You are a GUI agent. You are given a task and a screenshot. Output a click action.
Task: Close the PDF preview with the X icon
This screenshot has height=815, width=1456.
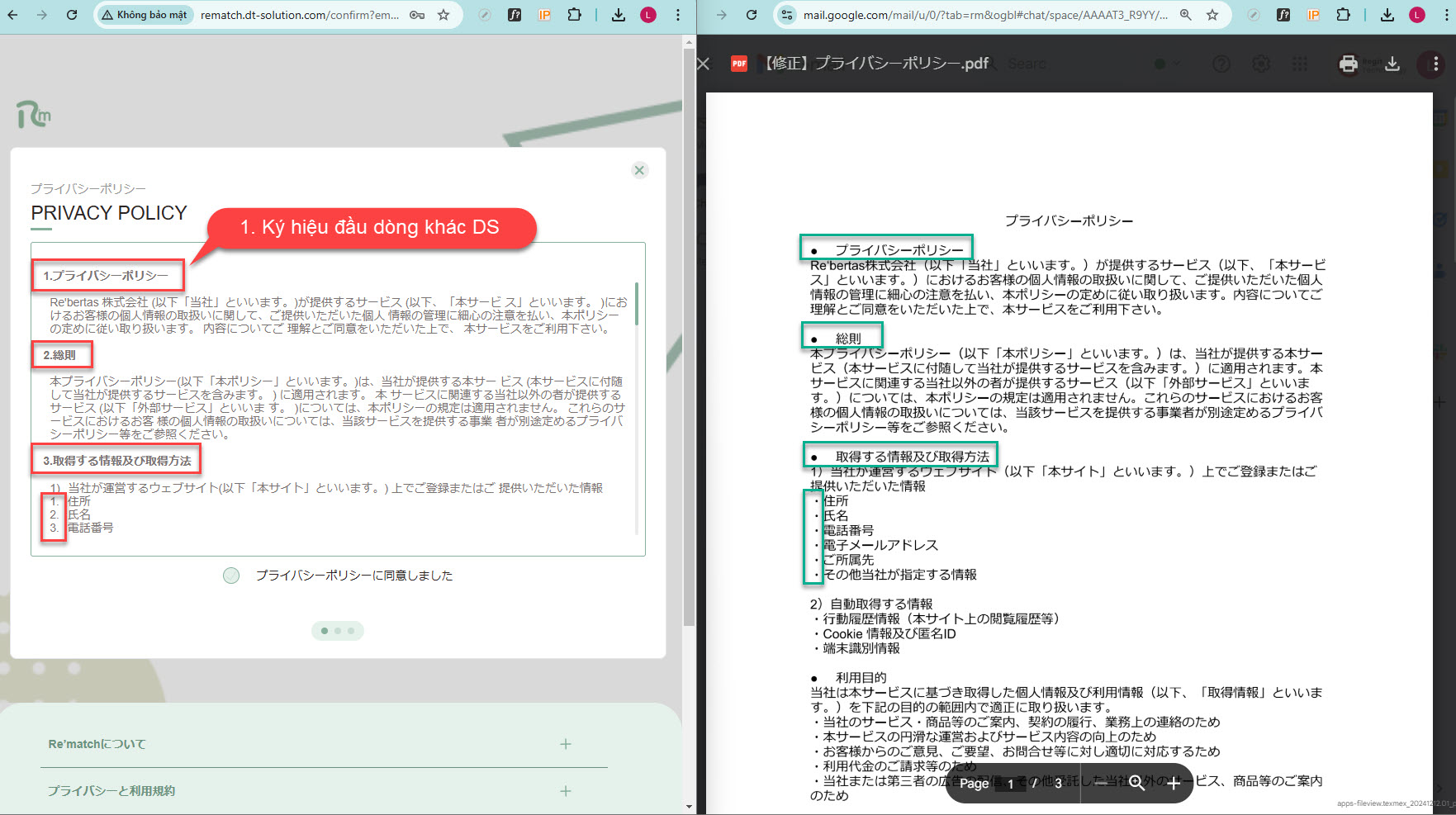tap(704, 64)
